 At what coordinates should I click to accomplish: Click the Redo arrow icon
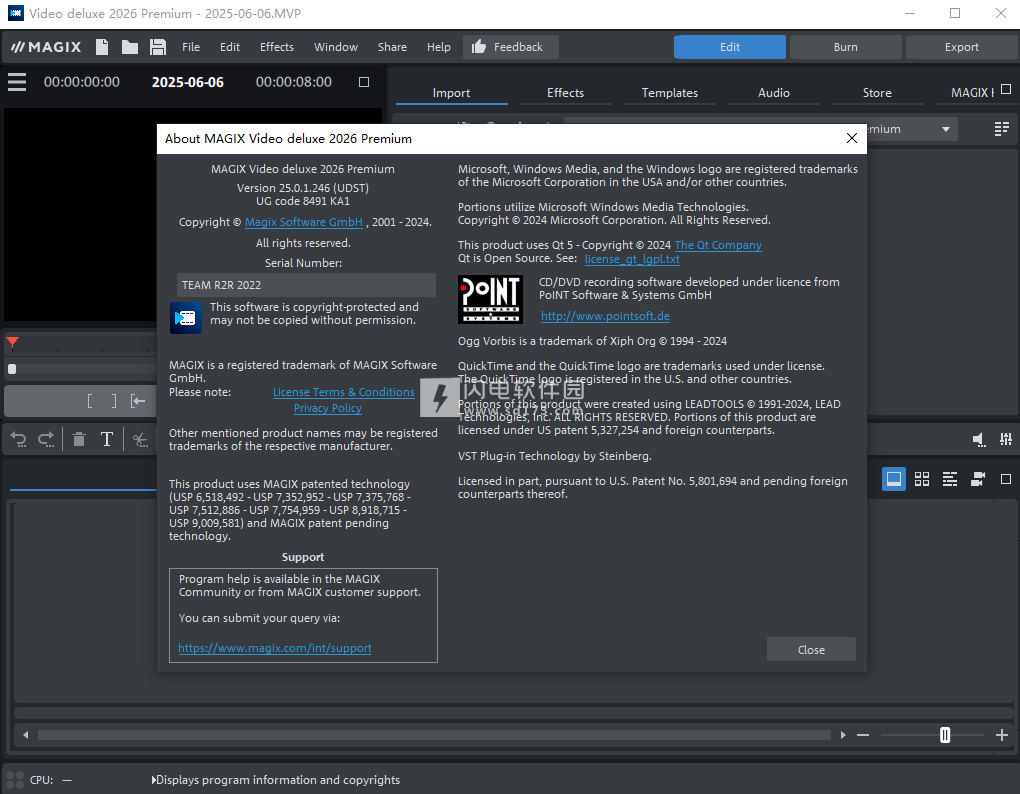click(46, 440)
